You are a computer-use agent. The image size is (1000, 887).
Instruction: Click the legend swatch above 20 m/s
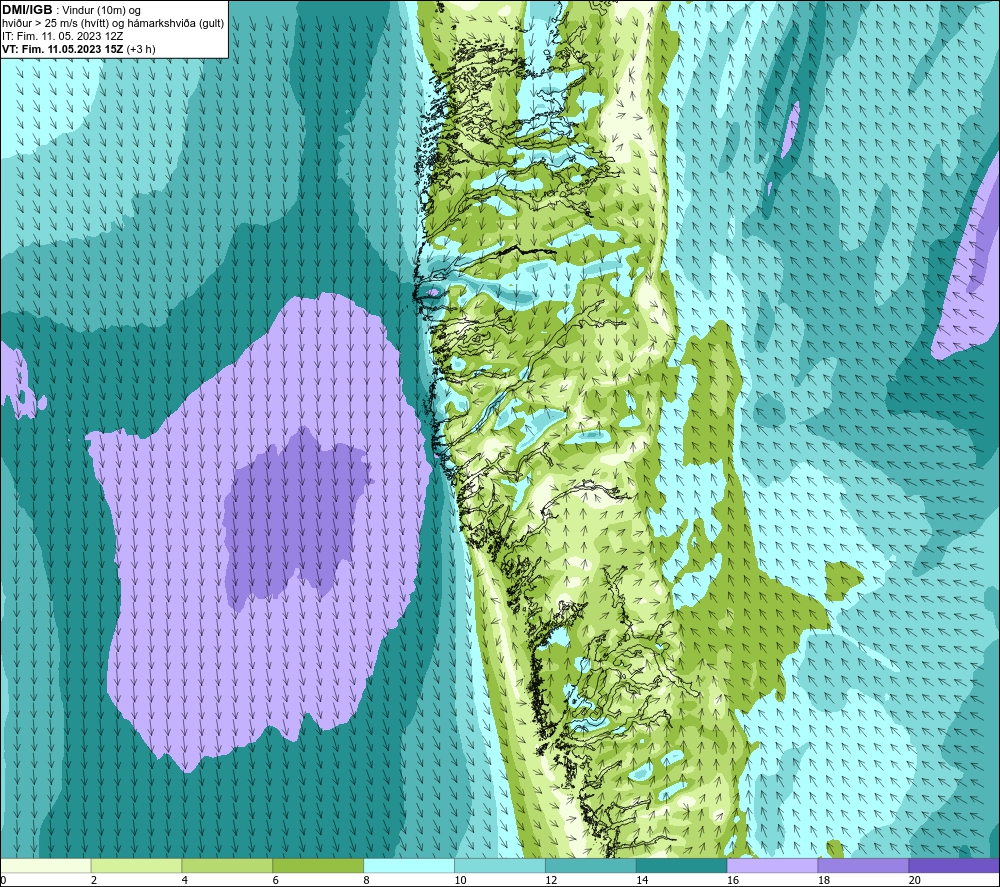(954, 865)
